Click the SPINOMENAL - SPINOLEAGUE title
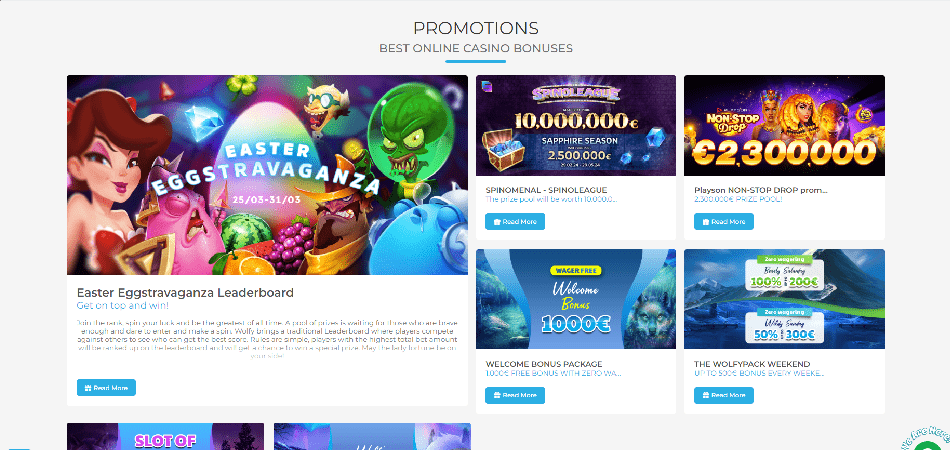Screen dimensions: 950x450 [546, 190]
